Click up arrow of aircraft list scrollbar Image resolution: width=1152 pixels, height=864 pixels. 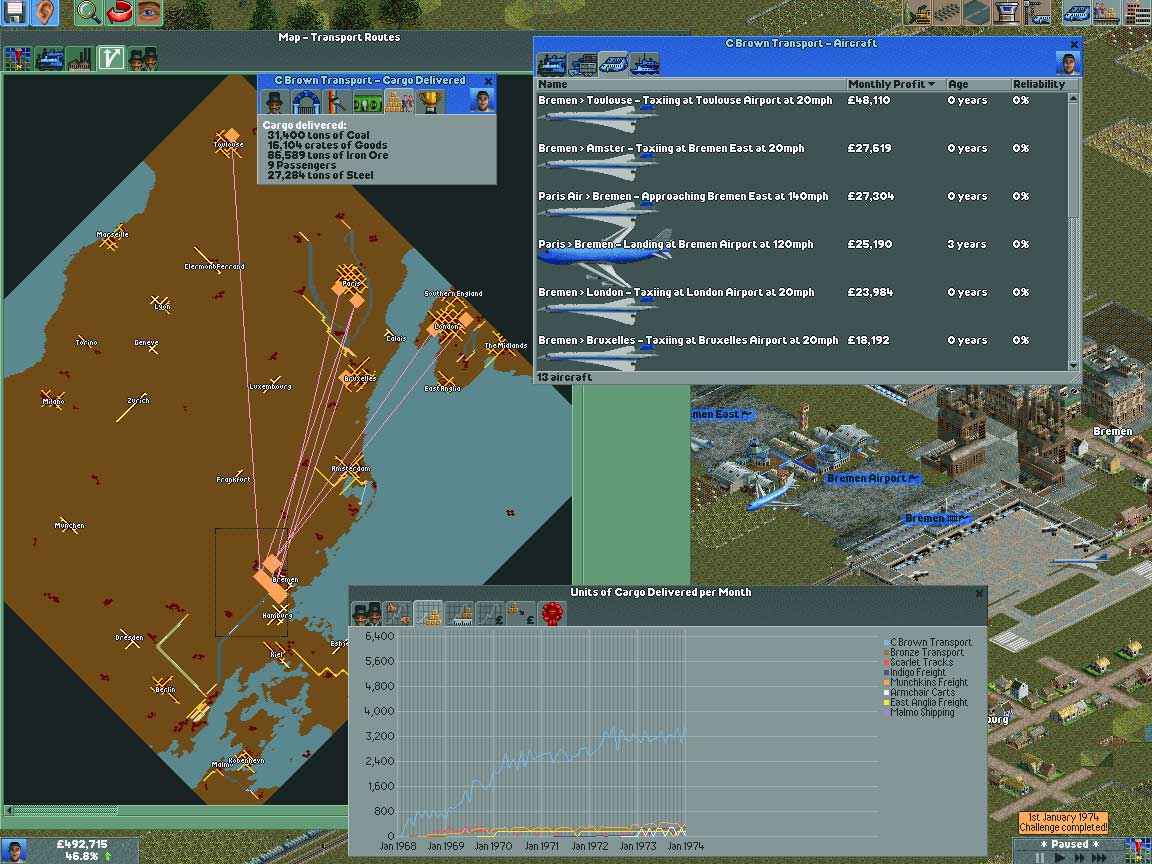[x=1073, y=98]
